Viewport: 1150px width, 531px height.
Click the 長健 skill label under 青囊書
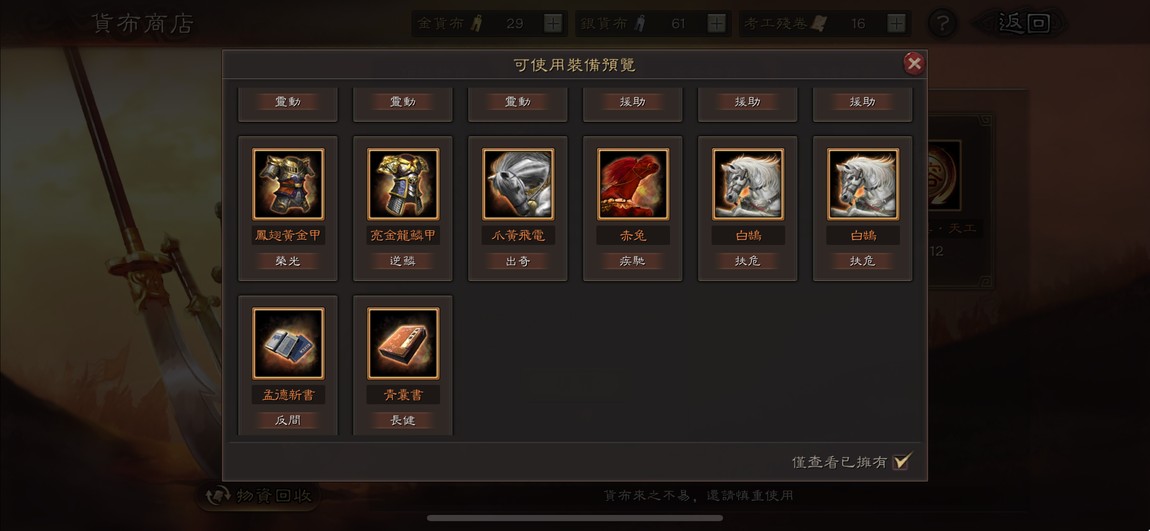pos(403,420)
